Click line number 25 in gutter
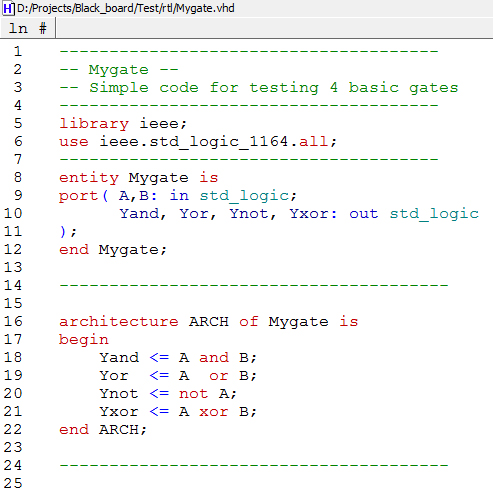 [x=13, y=484]
